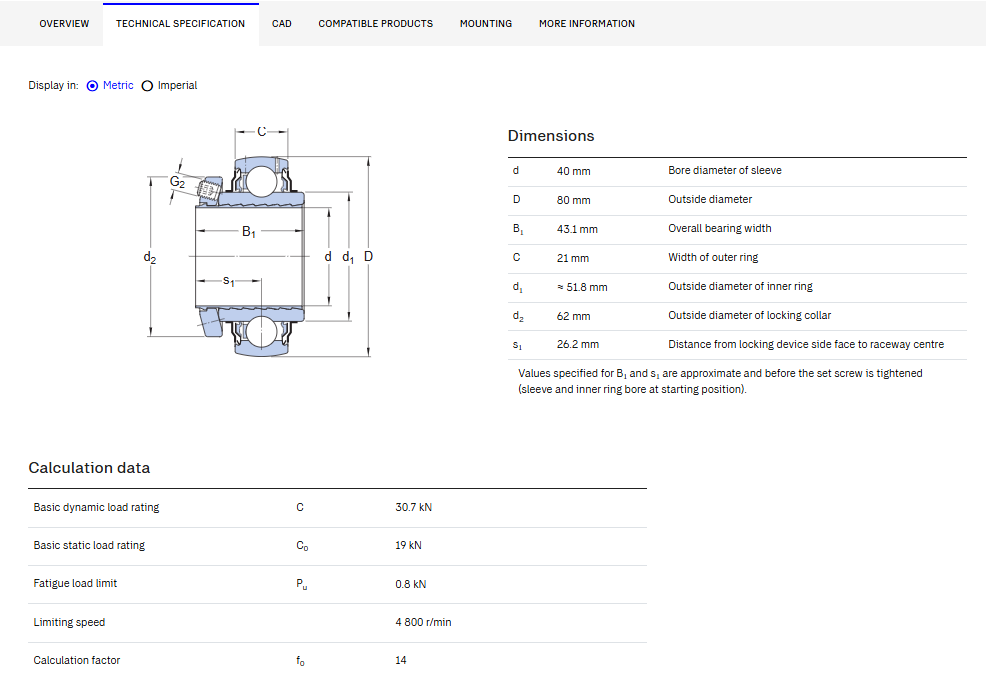Click 'Calculation factor' label
Screen dimensions: 986x683
(x=77, y=660)
